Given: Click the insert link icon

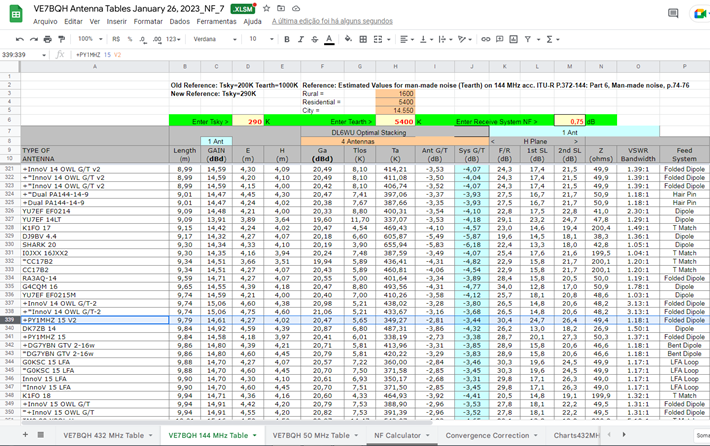Looking at the screenshot, I should point(486,39).
